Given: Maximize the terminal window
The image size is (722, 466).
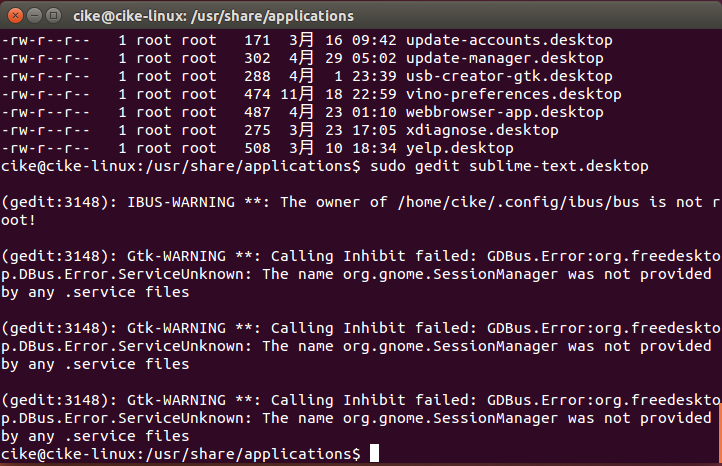Looking at the screenshot, I should tap(52, 16).
